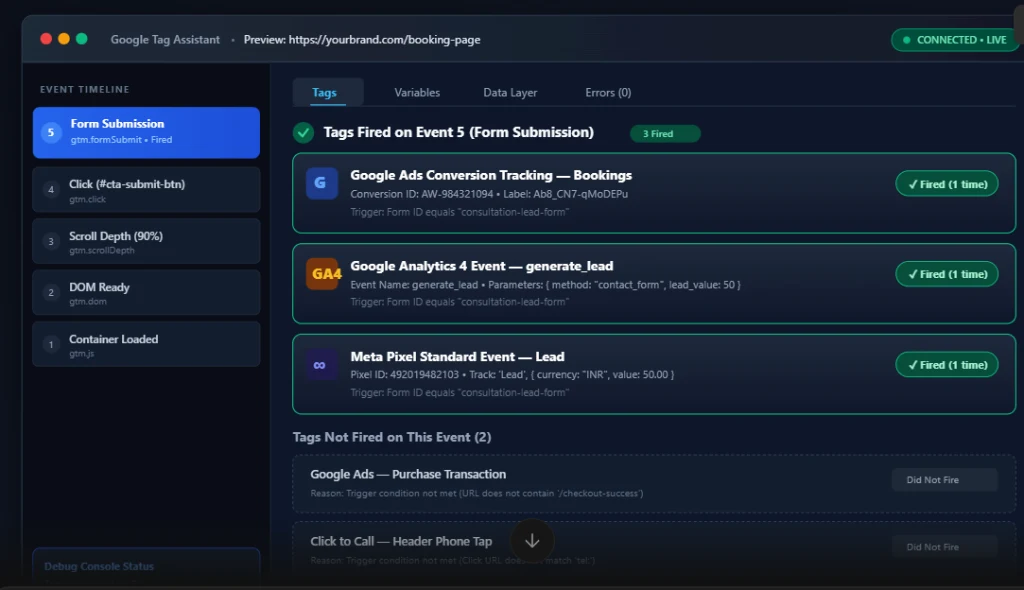Click event number 3 circle badge
Screen dimensions: 1024x590
pyautogui.click(x=51, y=241)
